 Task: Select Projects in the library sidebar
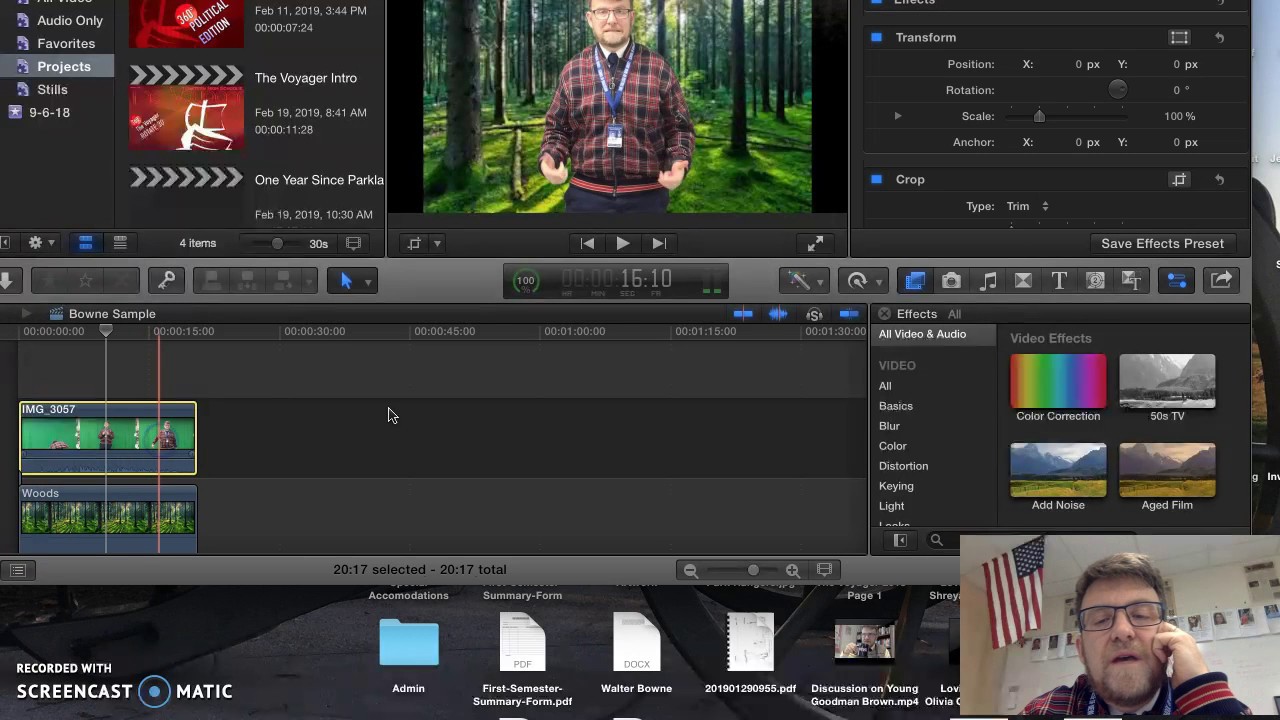click(x=64, y=66)
